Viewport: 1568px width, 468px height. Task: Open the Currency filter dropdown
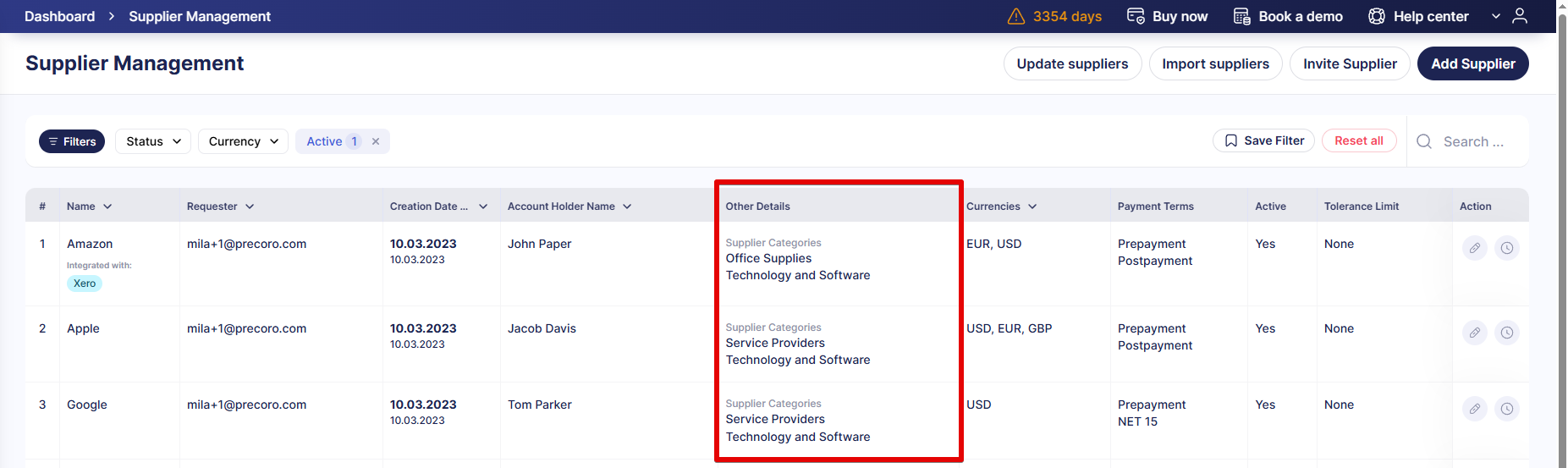[243, 141]
